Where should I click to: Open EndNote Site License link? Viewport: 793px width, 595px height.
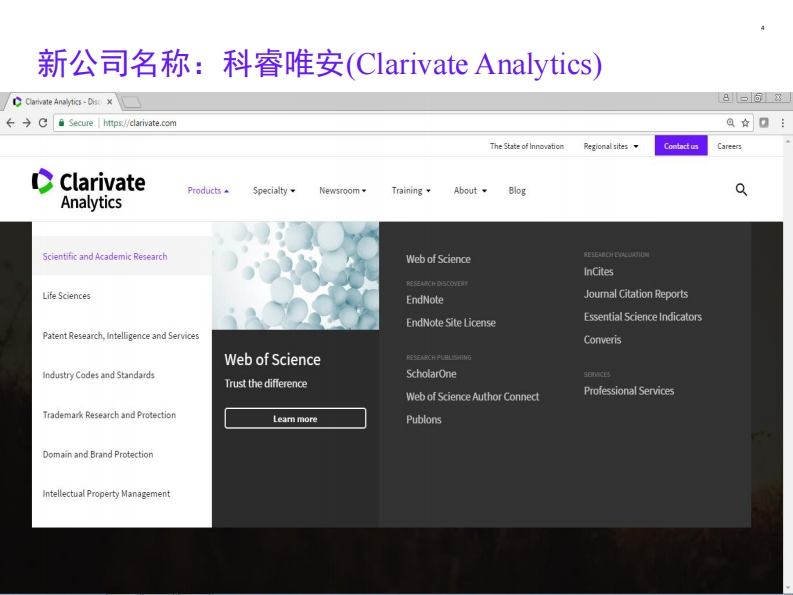click(451, 323)
